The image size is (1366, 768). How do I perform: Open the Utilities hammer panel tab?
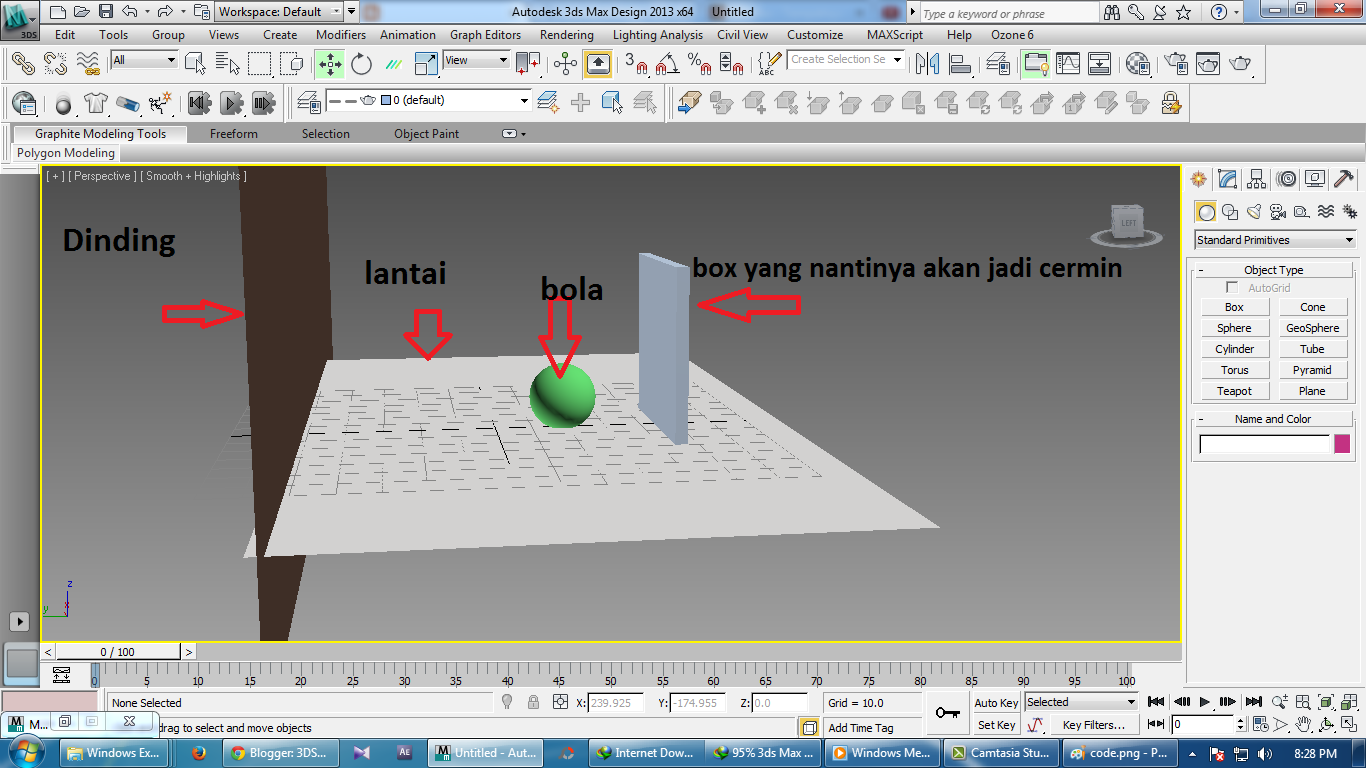coord(1344,179)
